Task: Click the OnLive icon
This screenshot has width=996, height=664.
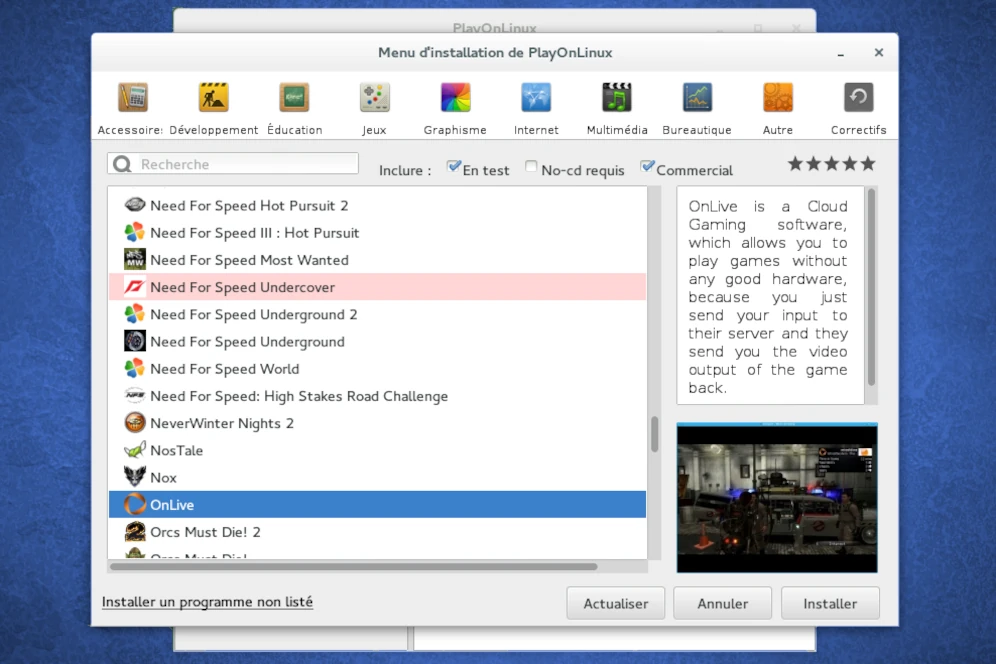Action: point(135,505)
